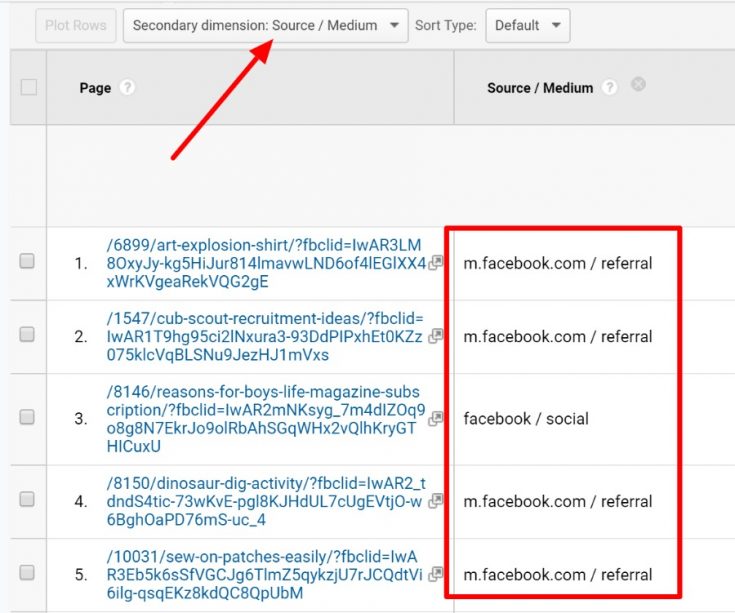Open the /10031/sew-on-patches-easily page link
The height and width of the screenshot is (613, 735).
[264, 575]
